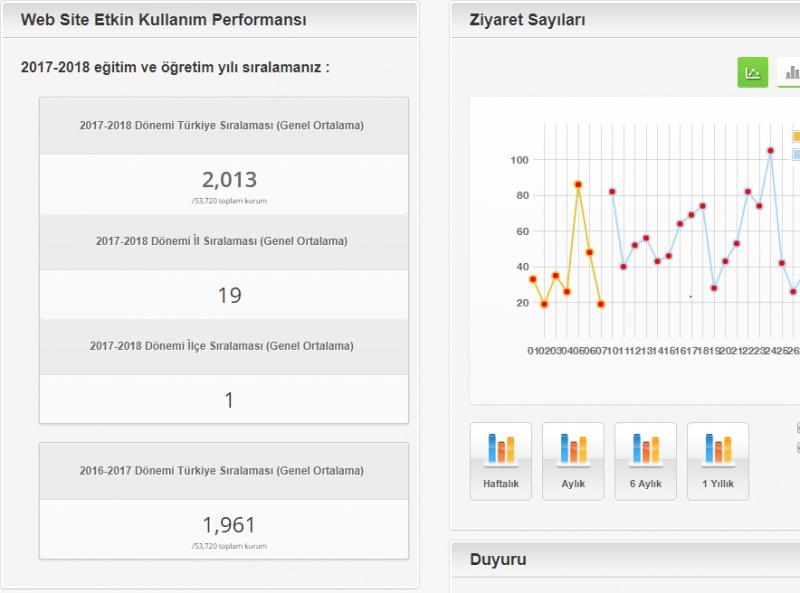This screenshot has width=800, height=593.
Task: Toggle the lower checkbox below the chart legend
Action: (797, 448)
